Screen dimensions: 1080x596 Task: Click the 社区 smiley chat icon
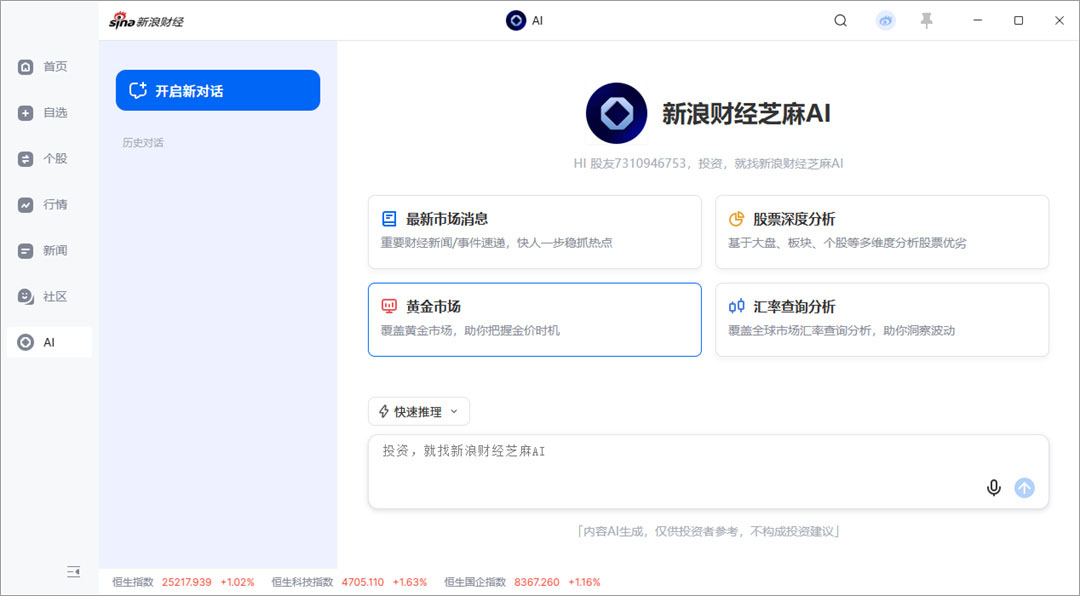[25, 296]
